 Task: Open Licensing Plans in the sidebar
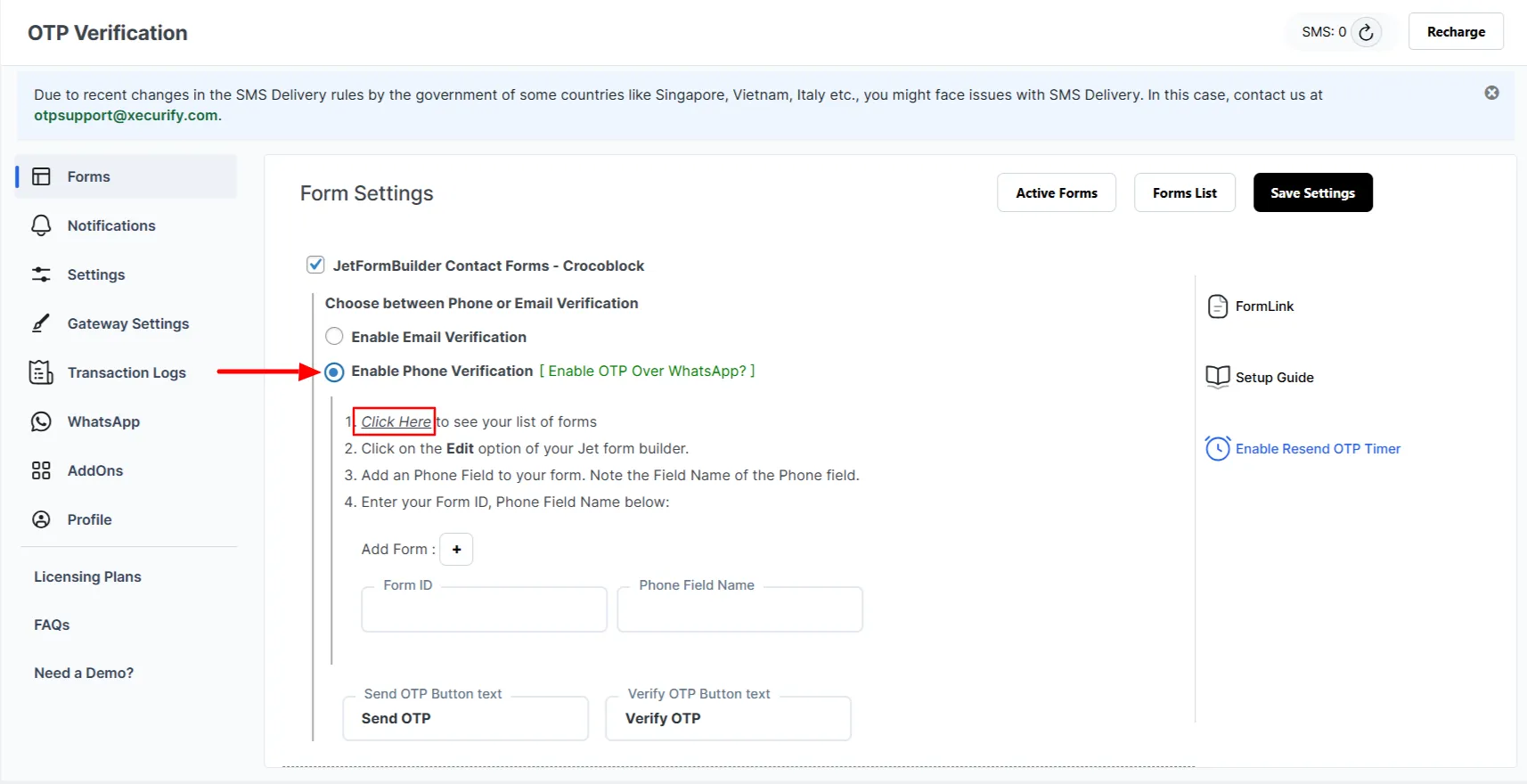pyautogui.click(x=87, y=576)
